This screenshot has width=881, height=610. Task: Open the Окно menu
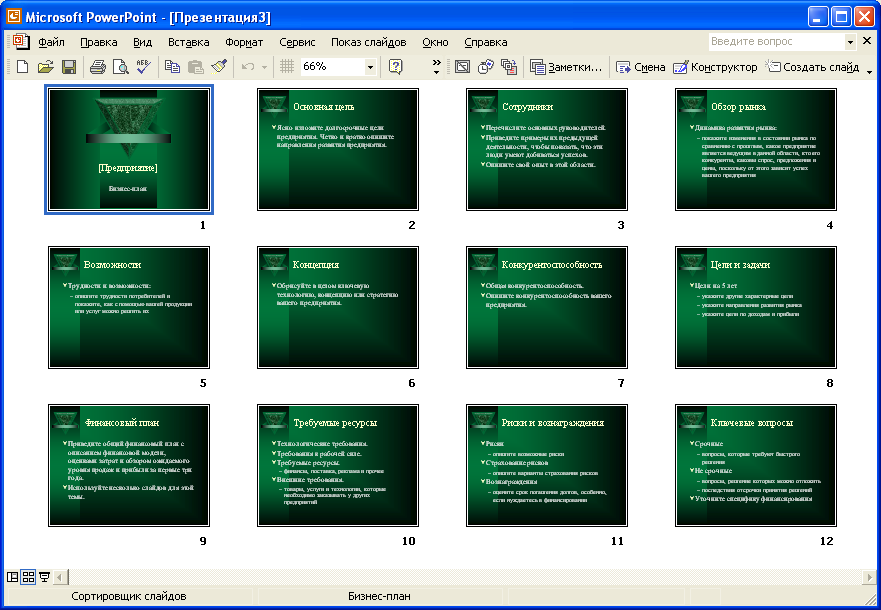click(435, 42)
